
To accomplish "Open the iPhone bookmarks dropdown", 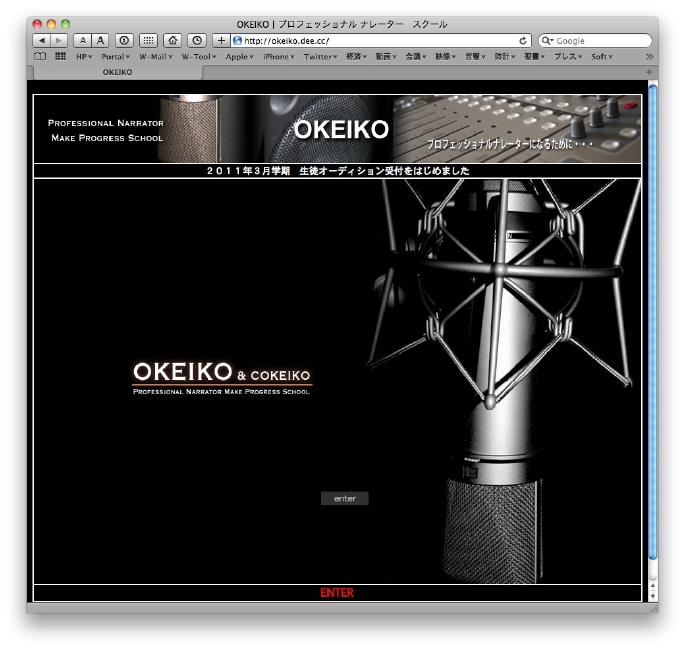I will click(x=278, y=57).
